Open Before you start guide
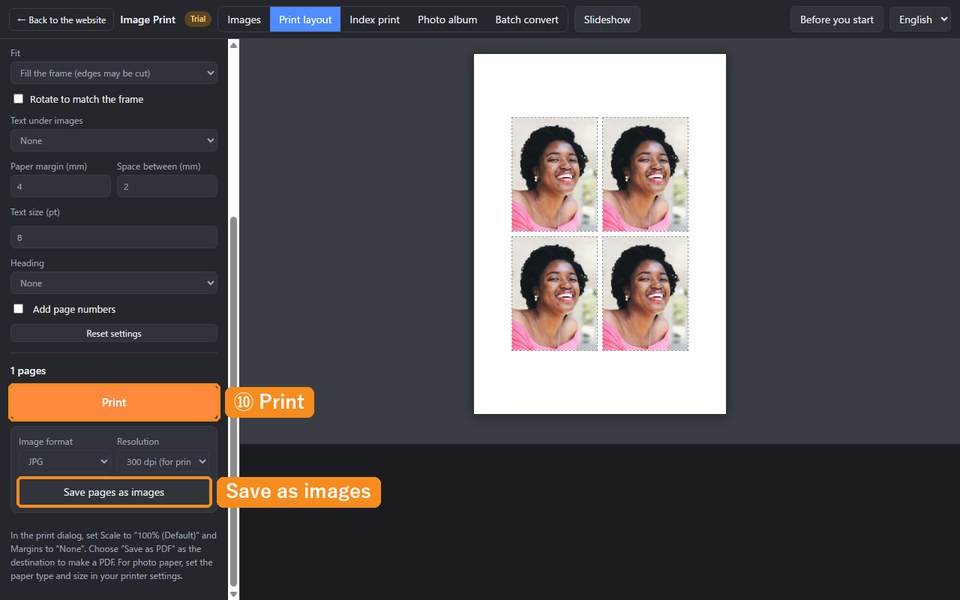The image size is (960, 600). click(836, 20)
